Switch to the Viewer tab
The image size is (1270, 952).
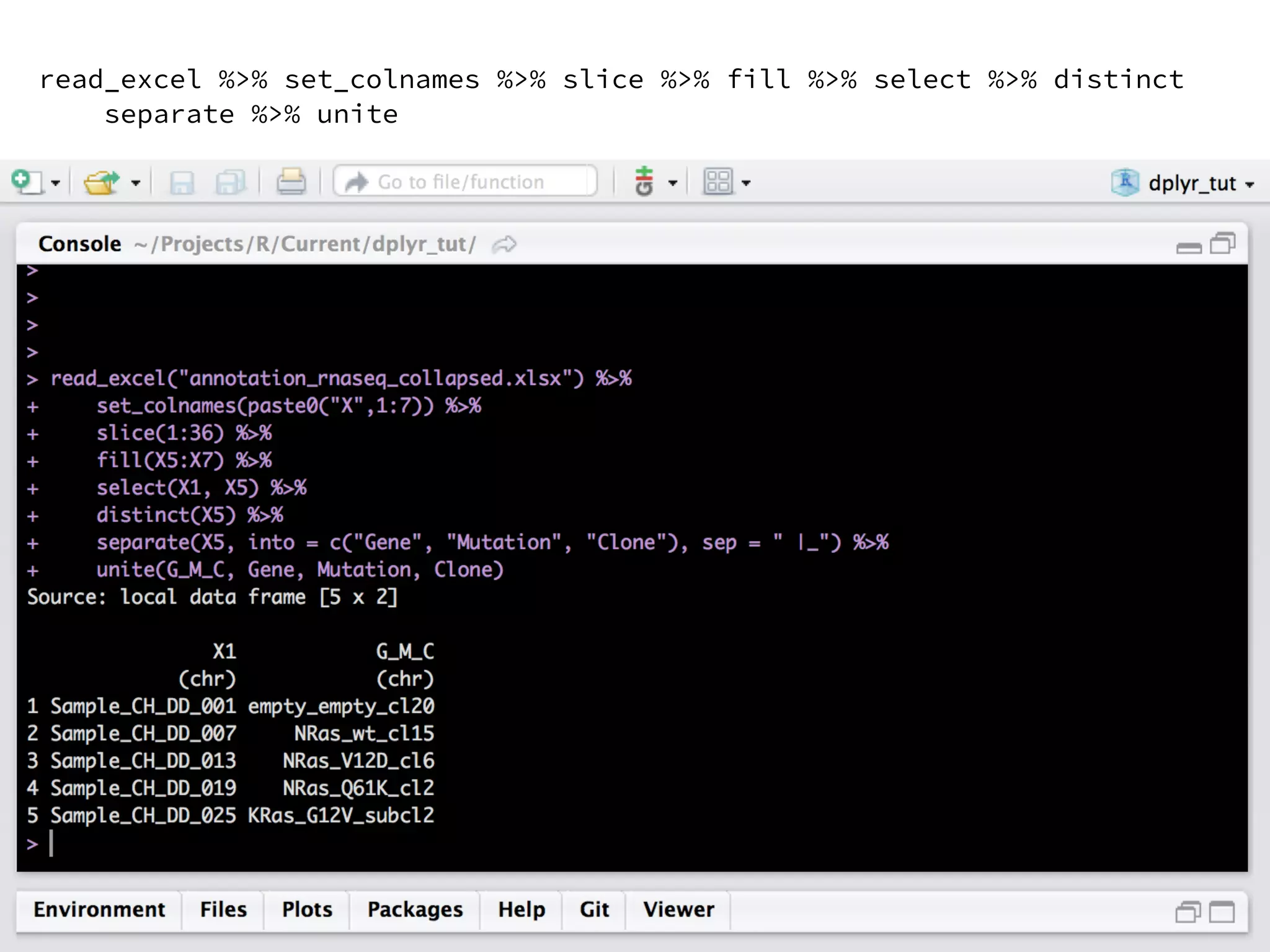(x=678, y=909)
